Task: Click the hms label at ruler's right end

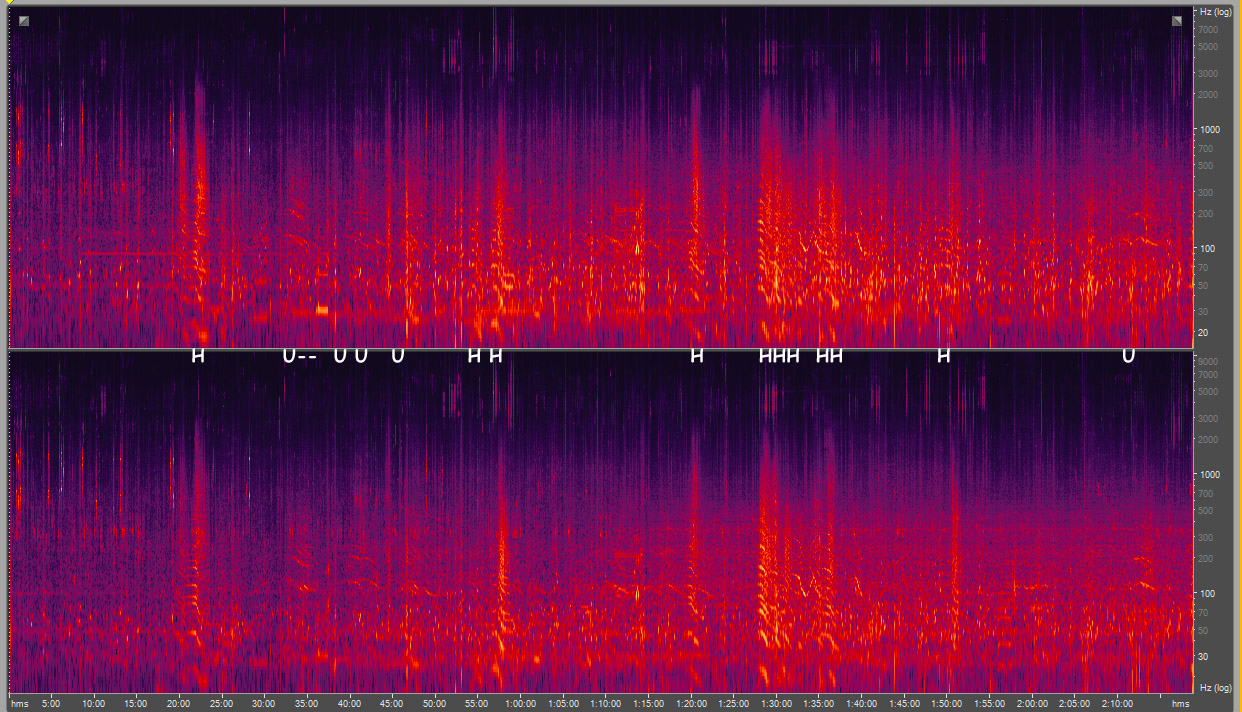Action: [x=1180, y=704]
